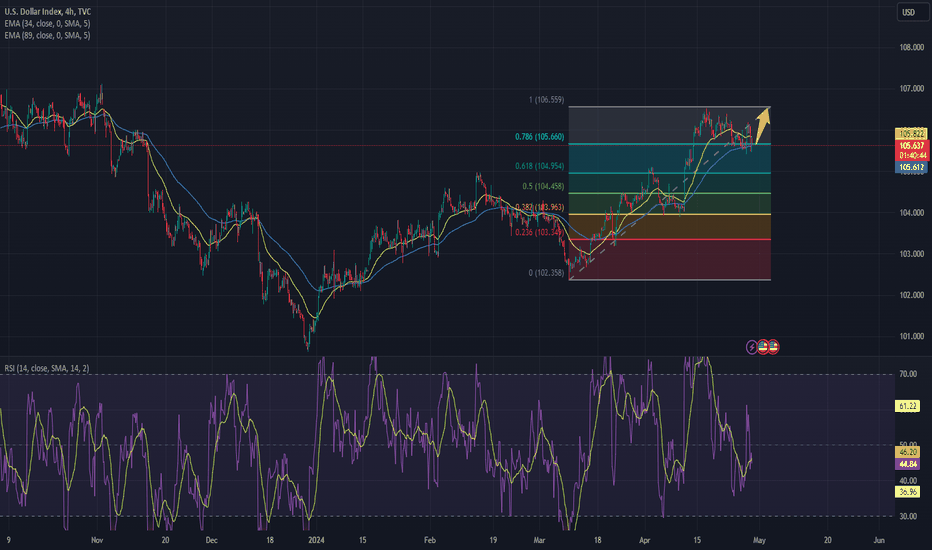
Task: Click Feb on the time axis
Action: click(x=430, y=540)
